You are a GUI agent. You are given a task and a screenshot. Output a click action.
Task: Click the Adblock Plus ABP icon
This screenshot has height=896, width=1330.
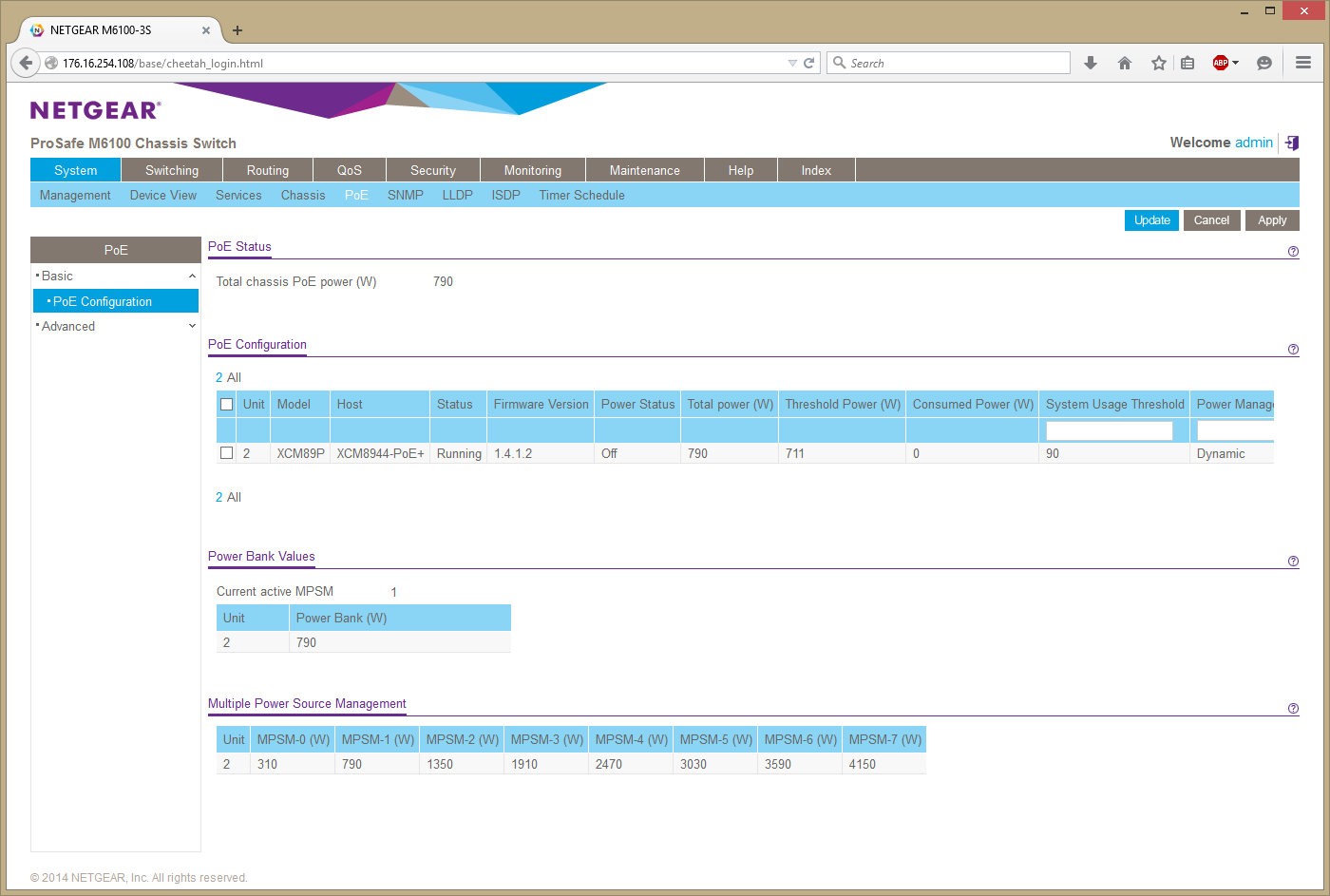[1221, 63]
